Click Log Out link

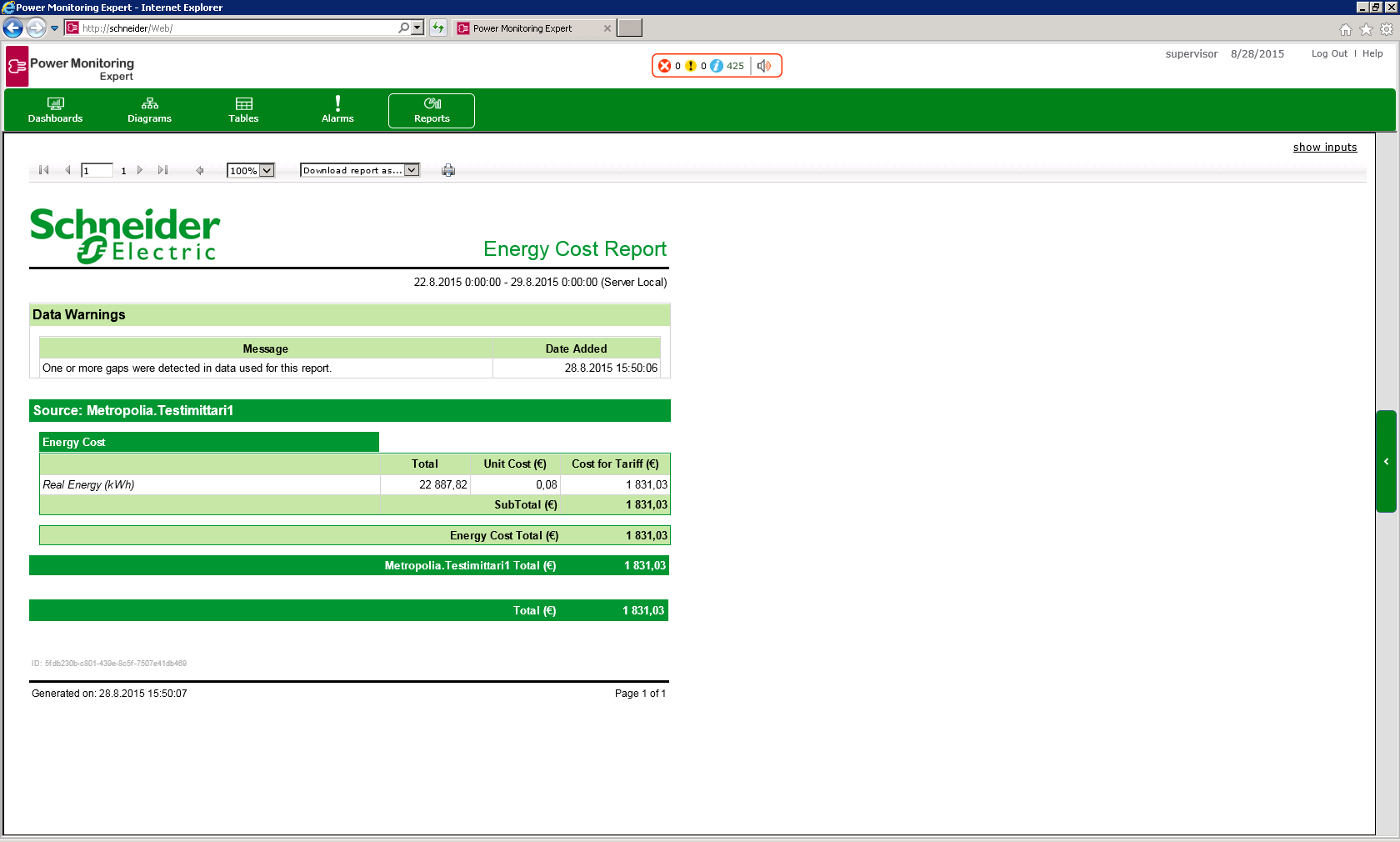[x=1329, y=53]
